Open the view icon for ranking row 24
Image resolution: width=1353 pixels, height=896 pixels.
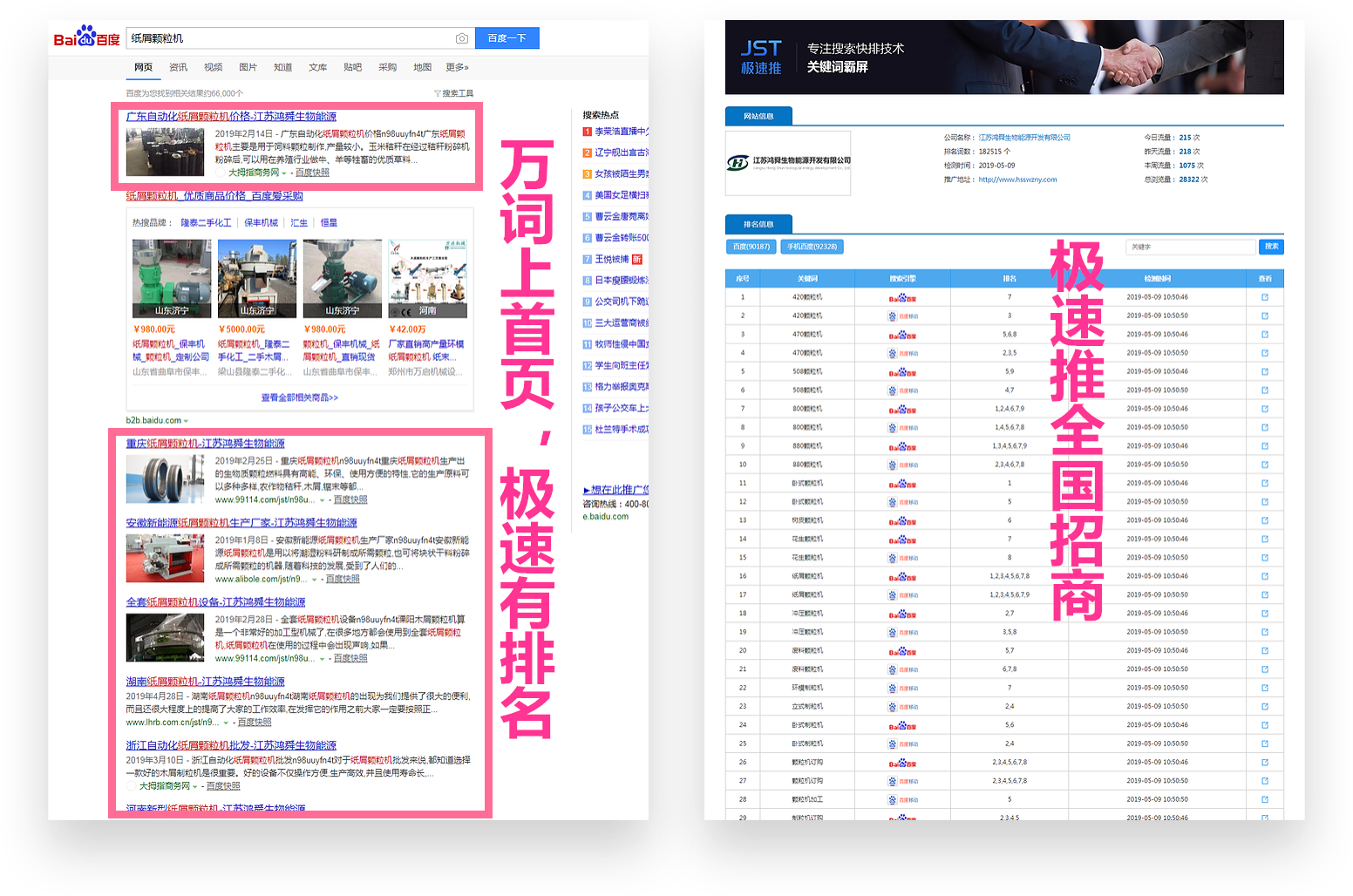[x=1265, y=725]
